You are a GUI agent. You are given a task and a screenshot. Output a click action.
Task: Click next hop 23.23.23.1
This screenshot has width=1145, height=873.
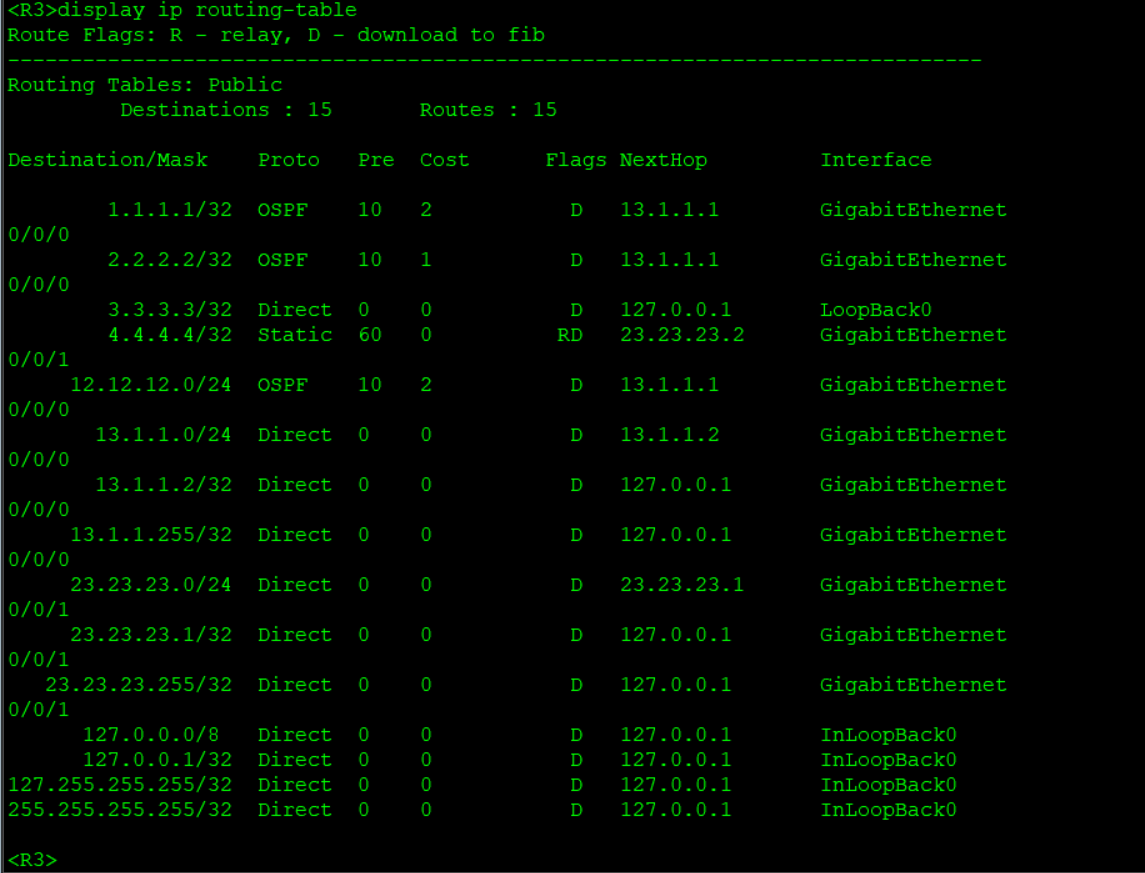(x=682, y=585)
